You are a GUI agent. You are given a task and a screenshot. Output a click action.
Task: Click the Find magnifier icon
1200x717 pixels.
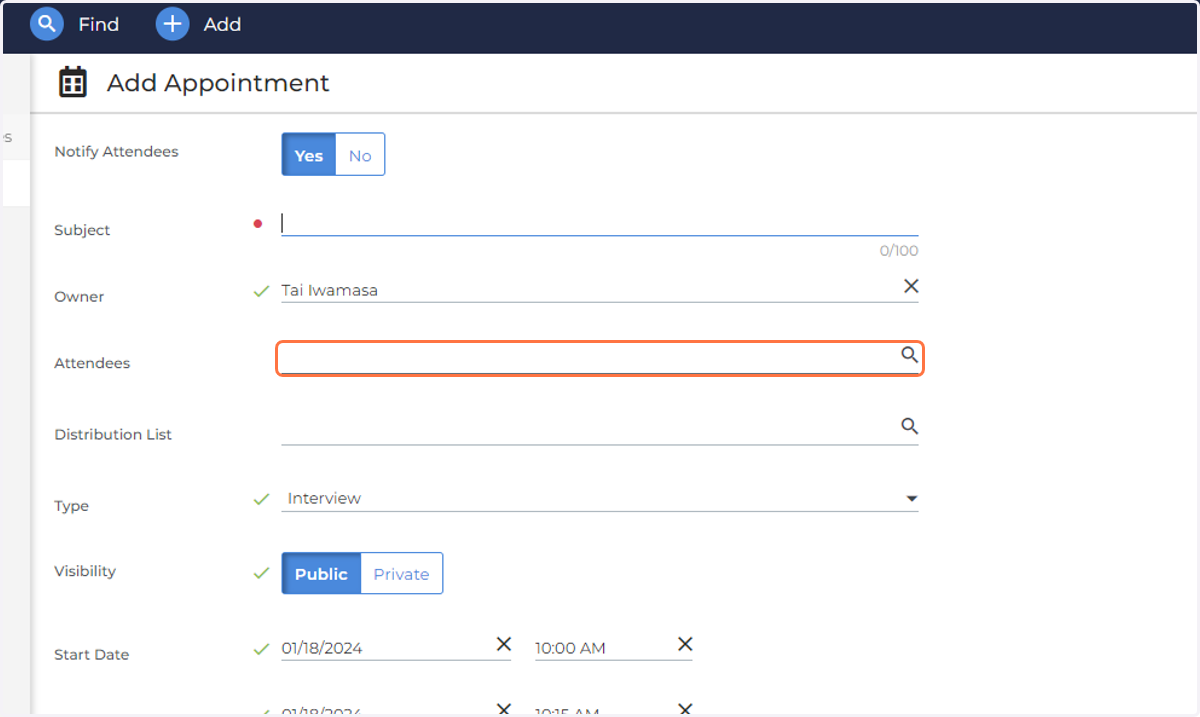(47, 24)
